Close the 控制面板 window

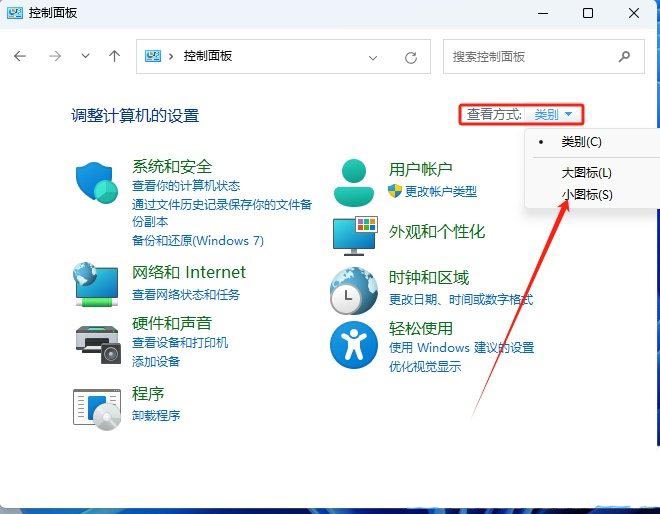coord(634,13)
